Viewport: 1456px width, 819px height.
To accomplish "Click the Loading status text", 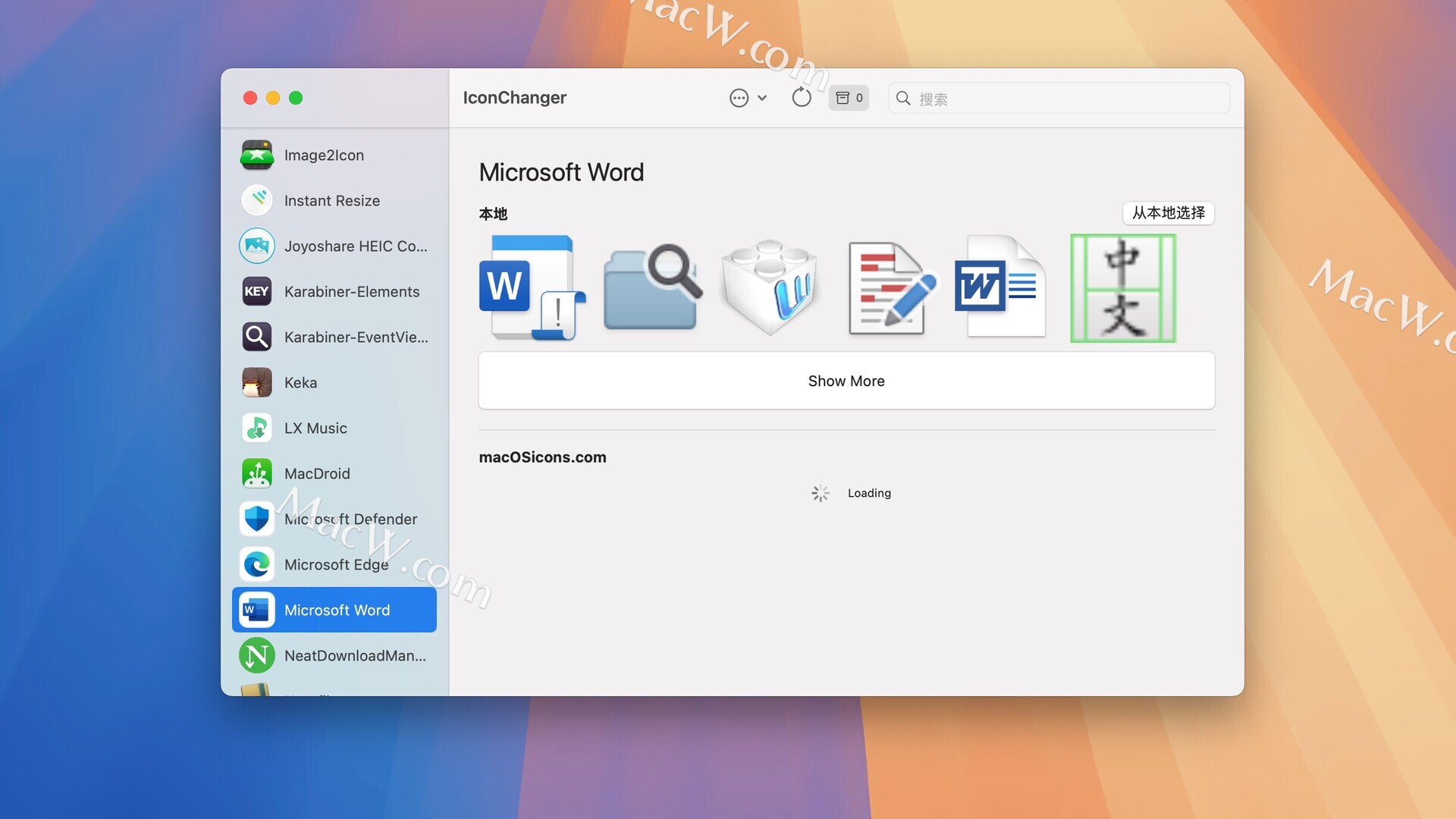I will pyautogui.click(x=869, y=493).
